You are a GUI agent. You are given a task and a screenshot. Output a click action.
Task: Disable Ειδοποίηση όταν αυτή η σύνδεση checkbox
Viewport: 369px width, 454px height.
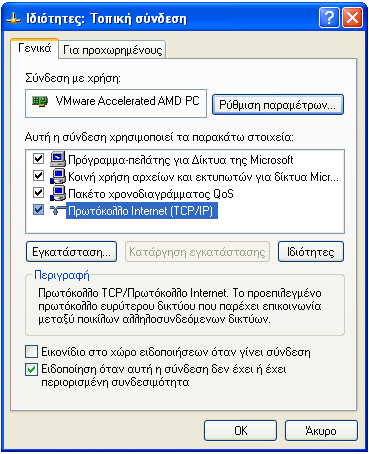click(x=32, y=369)
